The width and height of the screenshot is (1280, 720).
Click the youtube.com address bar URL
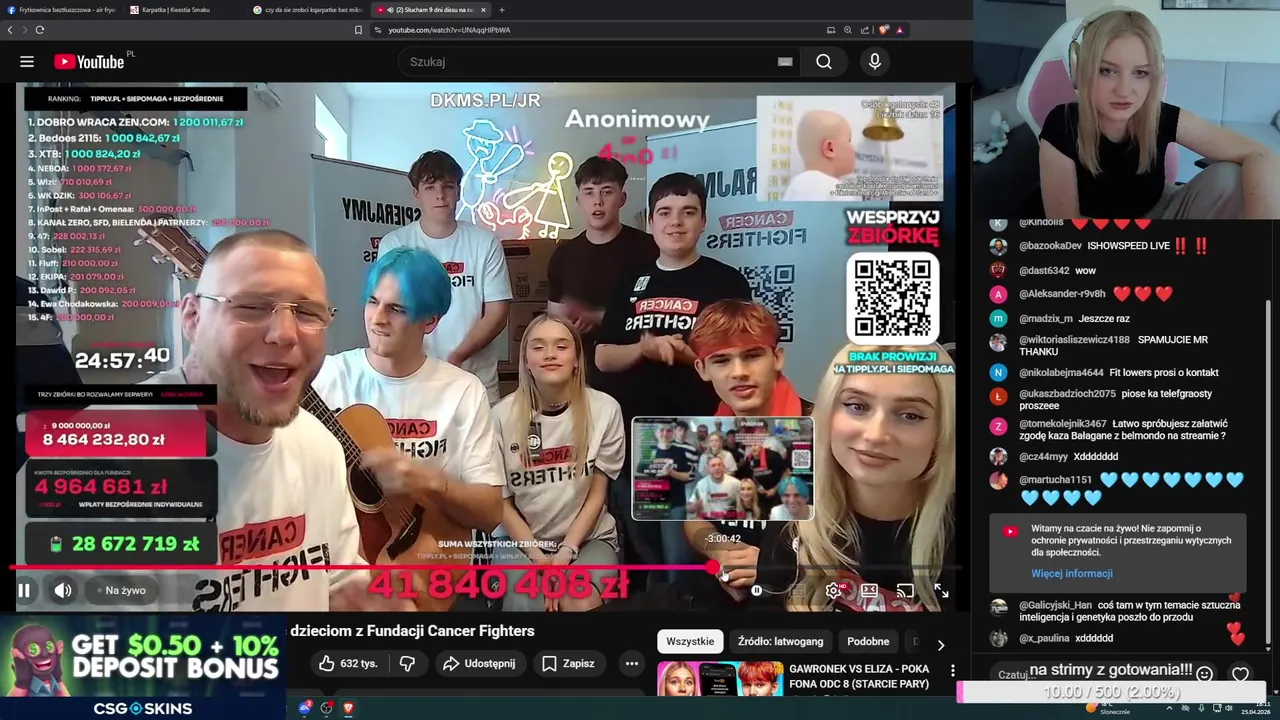pyautogui.click(x=449, y=30)
